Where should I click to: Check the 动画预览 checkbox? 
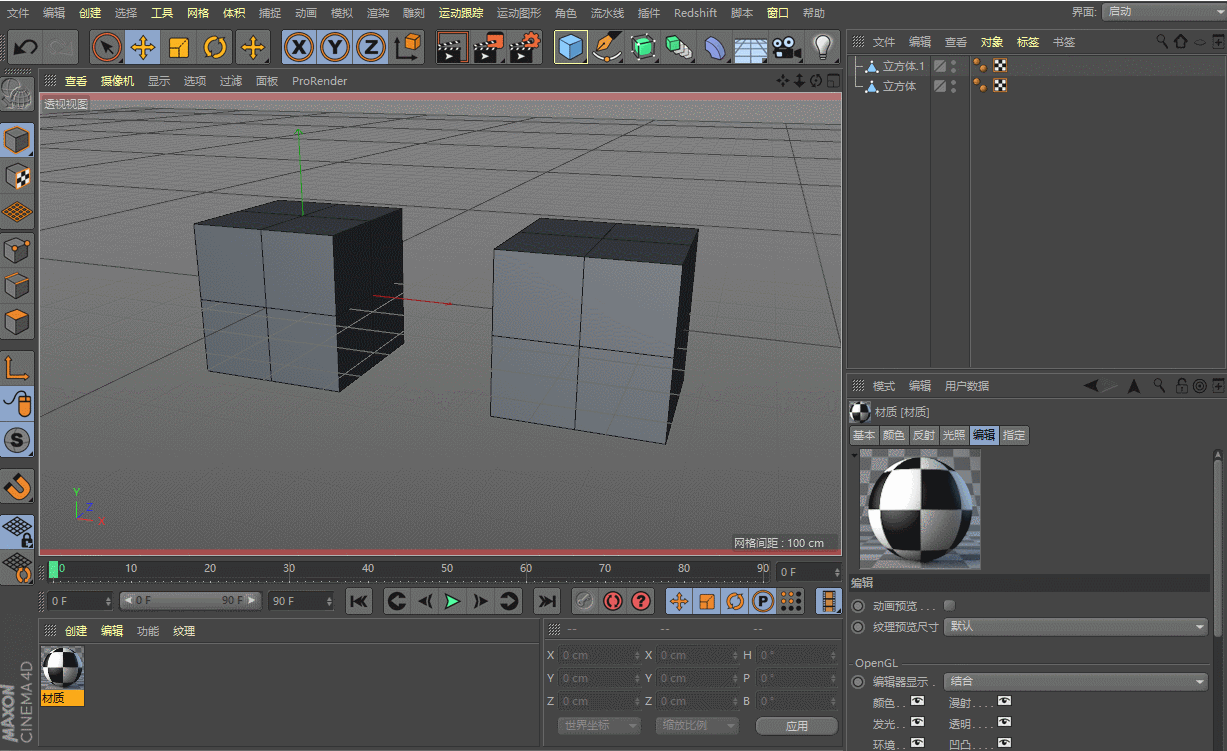pyautogui.click(x=949, y=605)
